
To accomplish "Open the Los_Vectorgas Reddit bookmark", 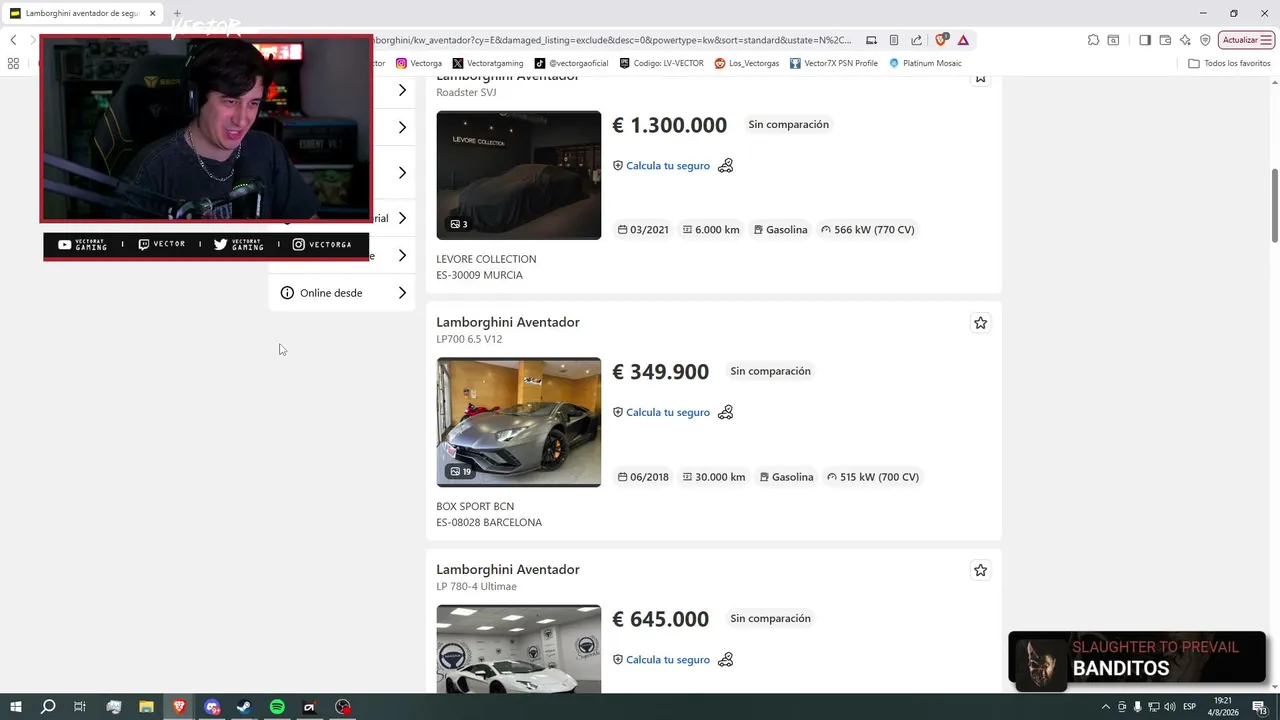I will (747, 63).
